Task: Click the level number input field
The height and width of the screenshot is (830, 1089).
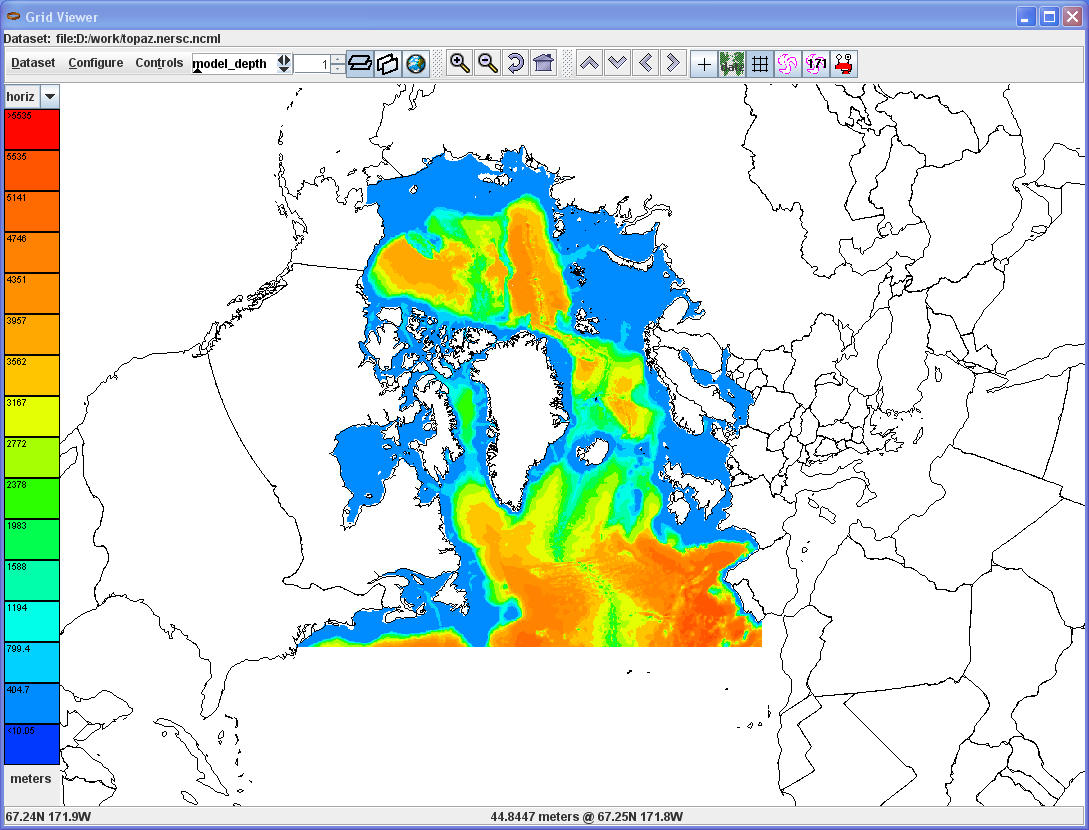Action: tap(312, 64)
